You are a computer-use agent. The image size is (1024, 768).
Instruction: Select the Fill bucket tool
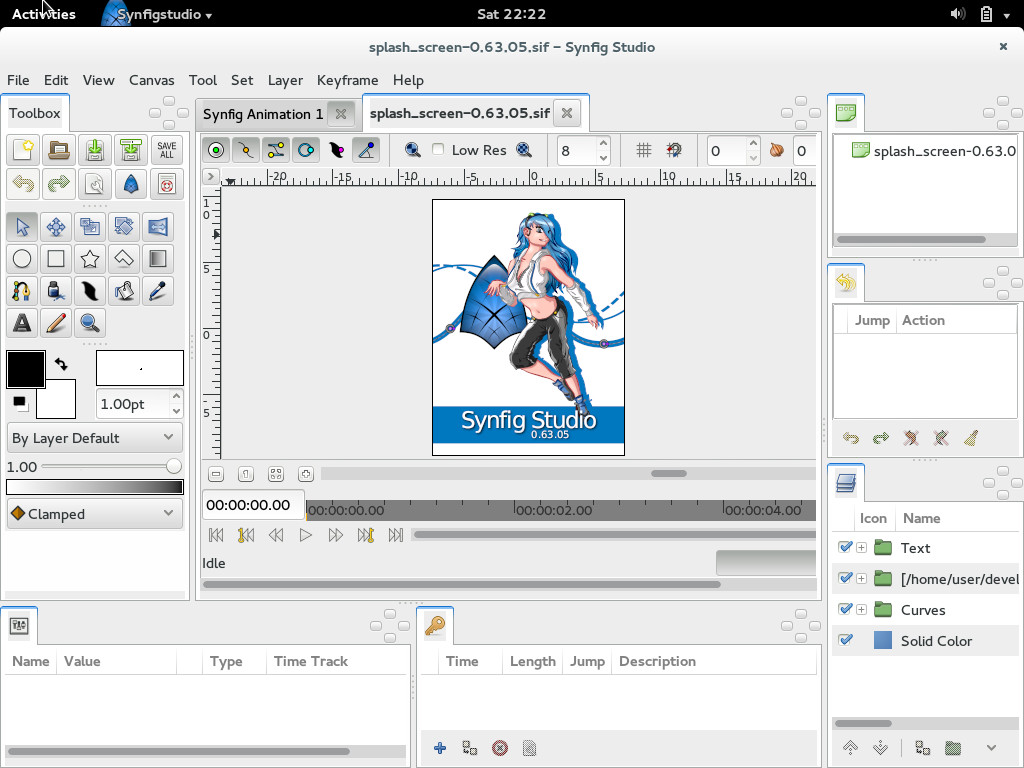pyautogui.click(x=124, y=291)
